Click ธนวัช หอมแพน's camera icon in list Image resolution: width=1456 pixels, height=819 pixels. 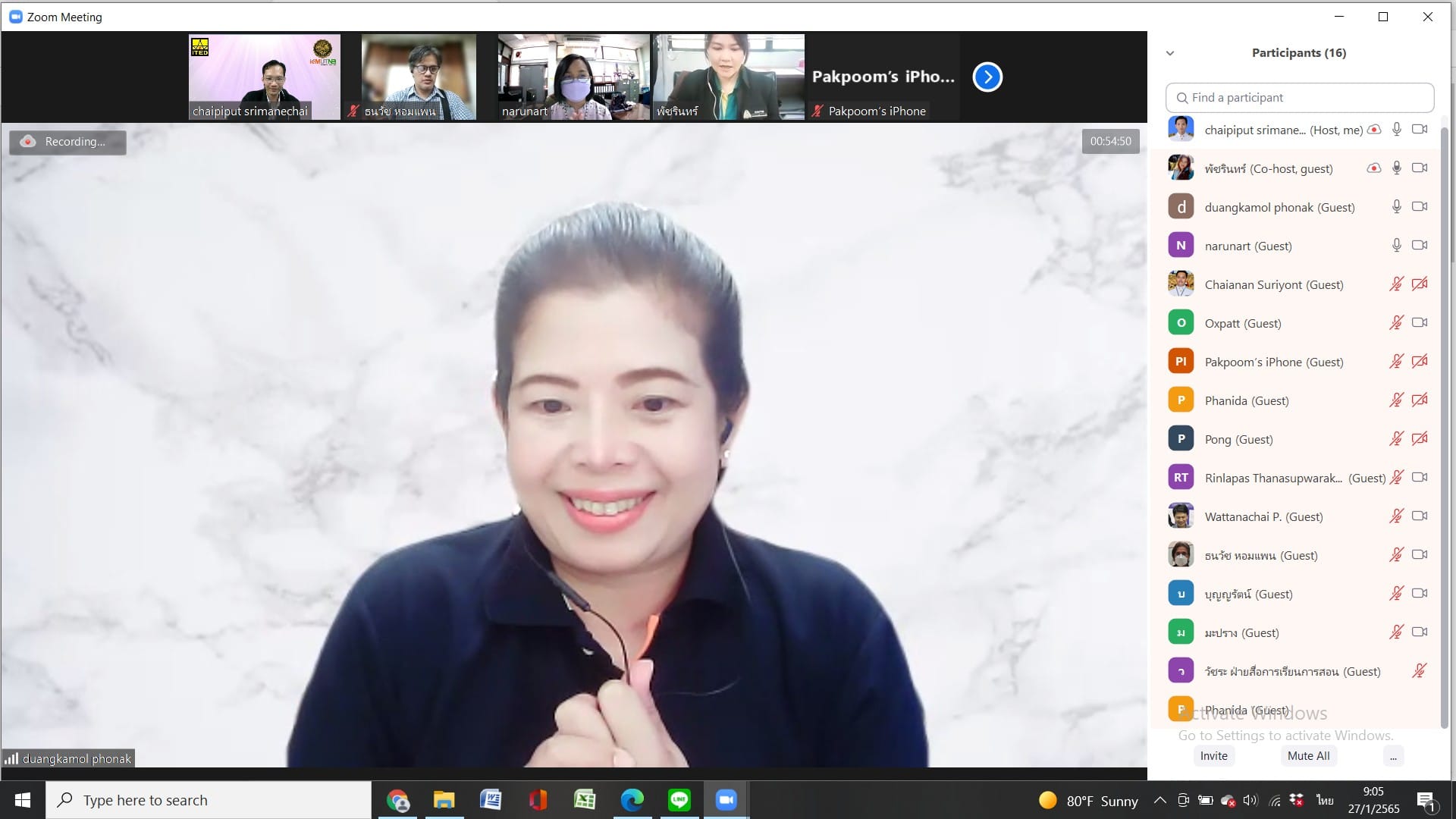click(1420, 555)
